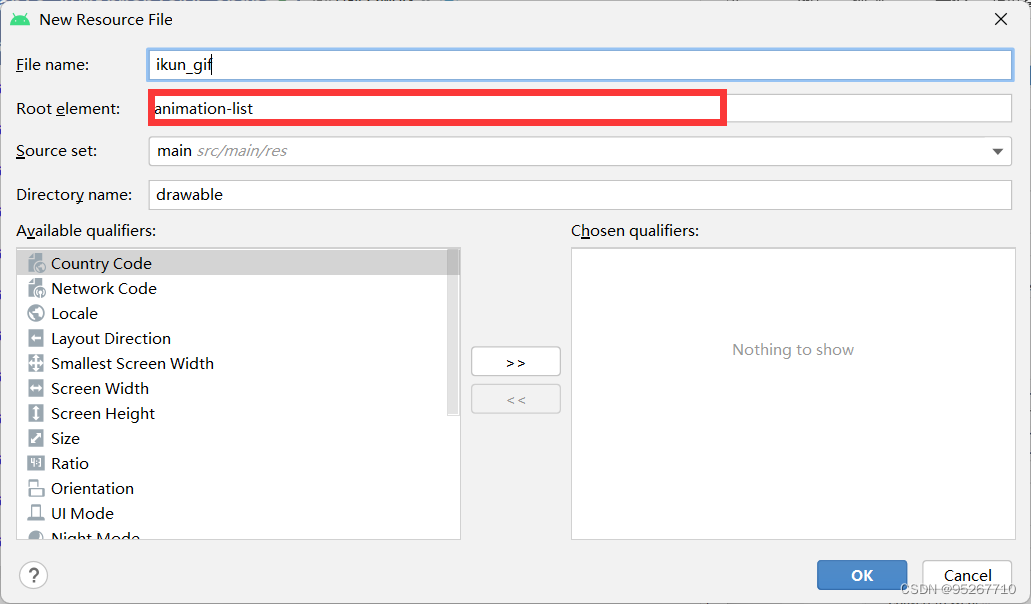This screenshot has height=604, width=1031.
Task: Select the Size row text
Action: 65,438
